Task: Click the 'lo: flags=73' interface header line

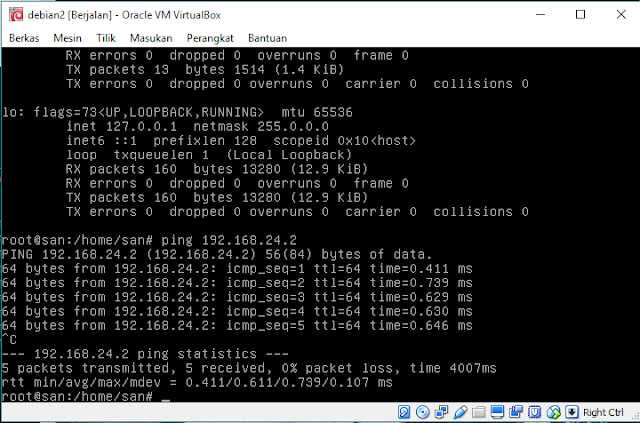Action: click(x=177, y=112)
